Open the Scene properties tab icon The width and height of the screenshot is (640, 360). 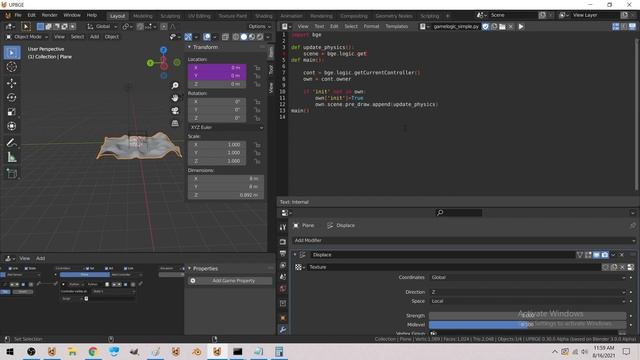pos(283,277)
